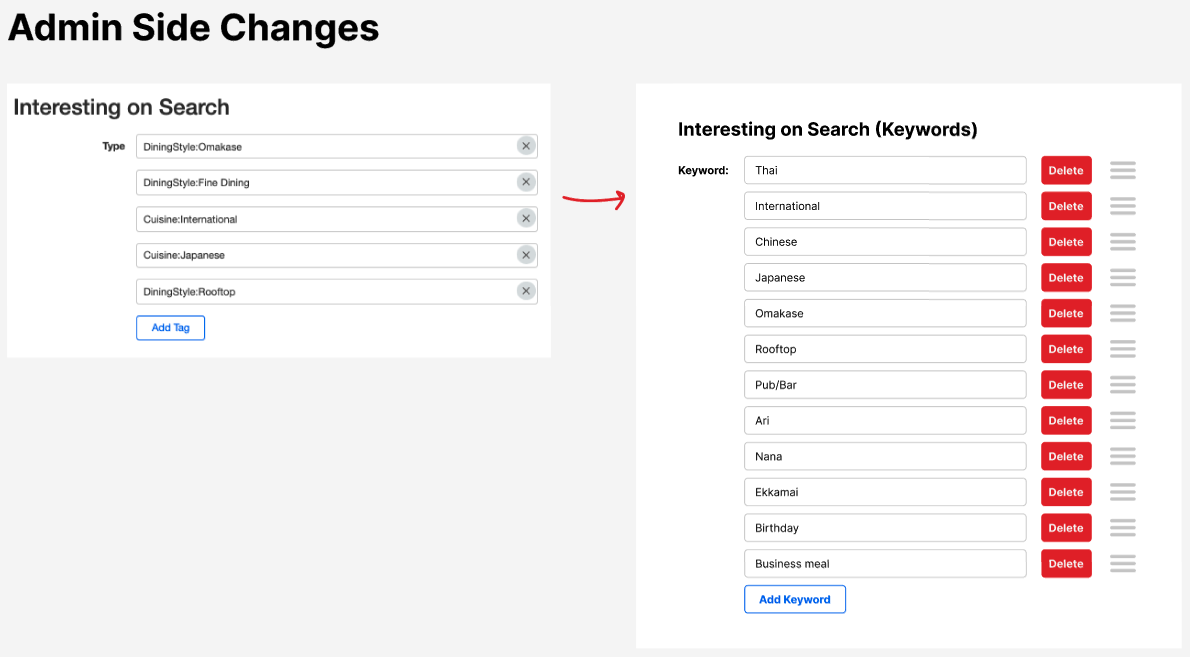Click the drag handle beside Ekkamai
The width and height of the screenshot is (1190, 657).
pos(1122,492)
